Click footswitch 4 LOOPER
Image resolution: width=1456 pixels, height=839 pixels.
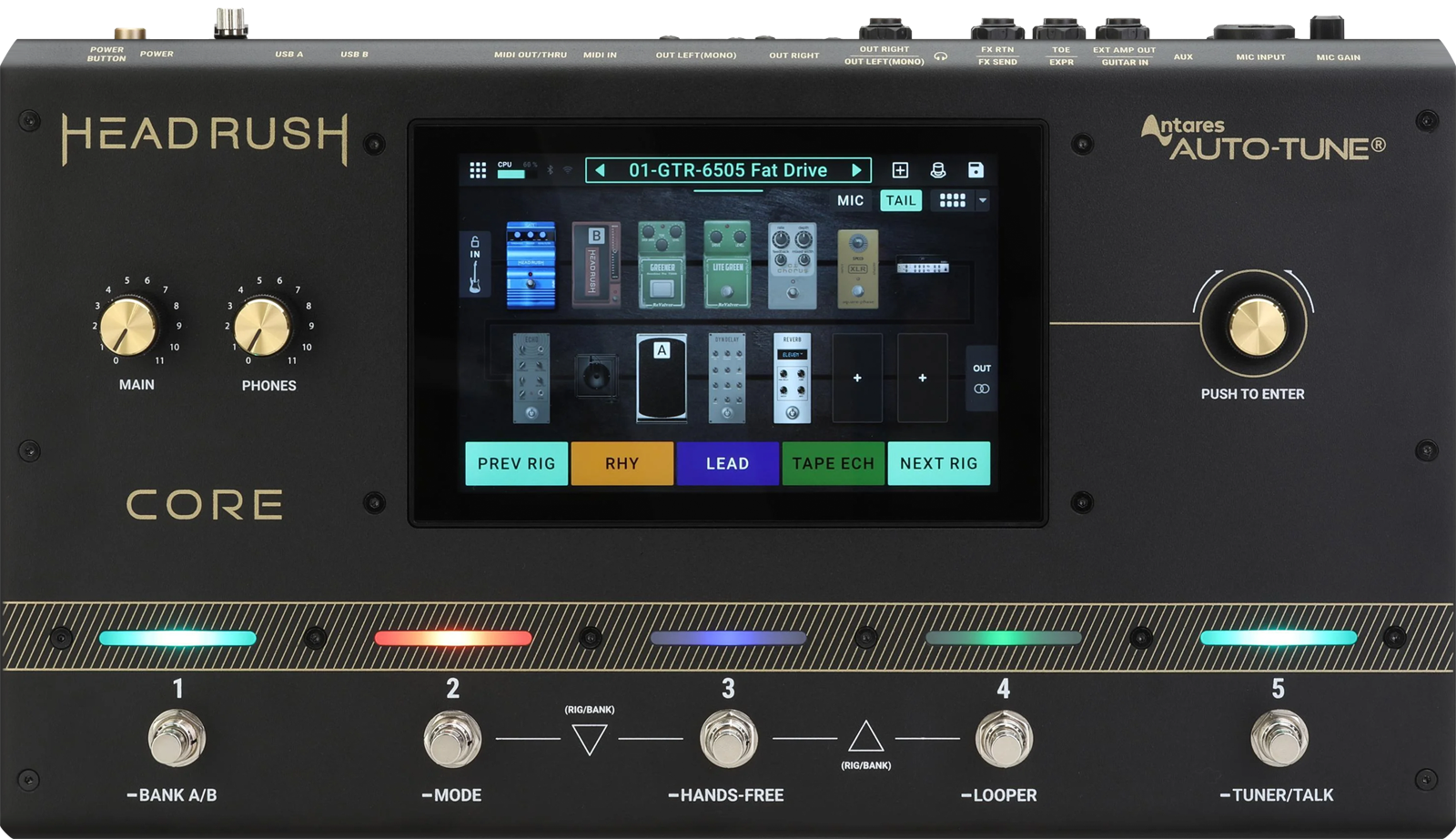pyautogui.click(x=1004, y=738)
